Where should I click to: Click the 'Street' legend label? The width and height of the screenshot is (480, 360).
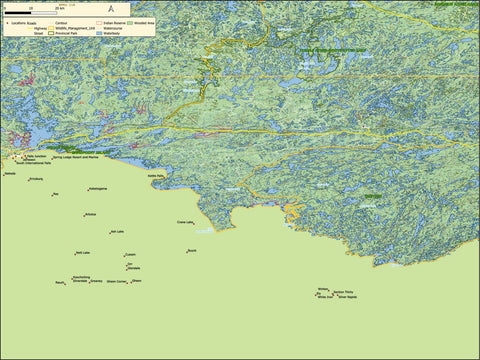pyautogui.click(x=38, y=33)
